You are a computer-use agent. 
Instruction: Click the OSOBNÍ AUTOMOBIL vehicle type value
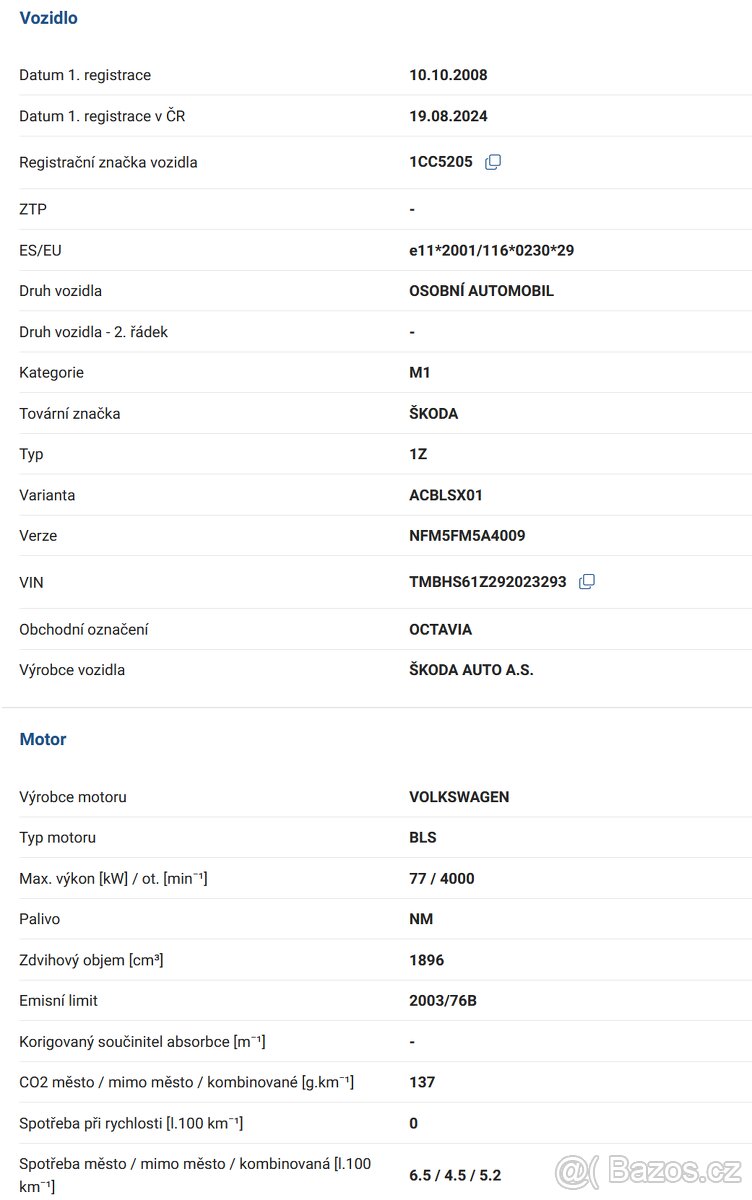481,291
